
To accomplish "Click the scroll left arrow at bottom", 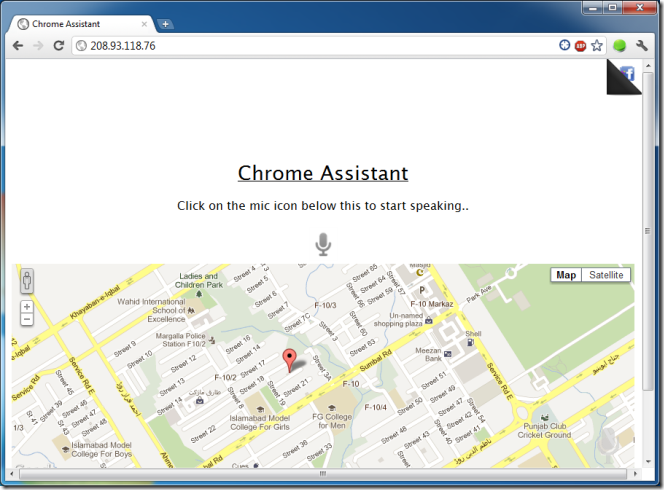I will [x=11, y=473].
